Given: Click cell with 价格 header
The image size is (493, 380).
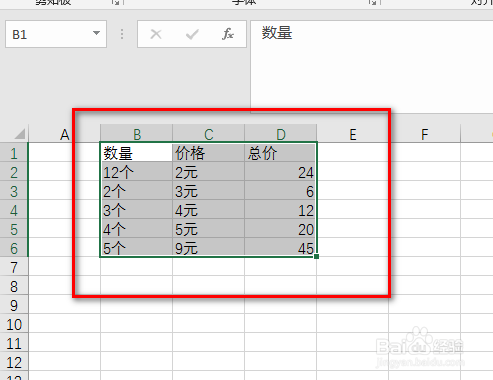Looking at the screenshot, I should (208, 153).
